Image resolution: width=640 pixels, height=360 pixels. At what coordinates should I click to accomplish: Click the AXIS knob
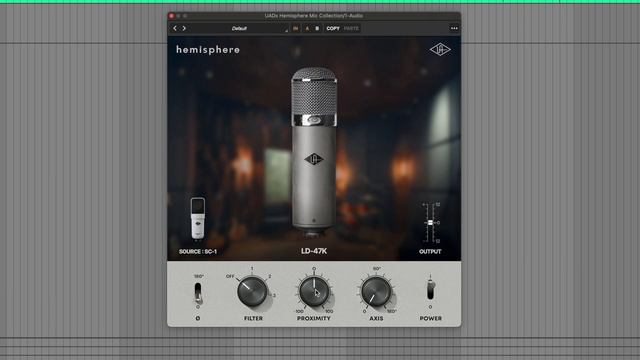click(376, 291)
